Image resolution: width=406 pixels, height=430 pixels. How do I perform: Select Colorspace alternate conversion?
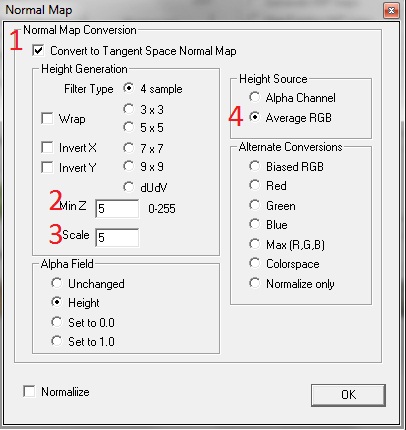pyautogui.click(x=254, y=263)
